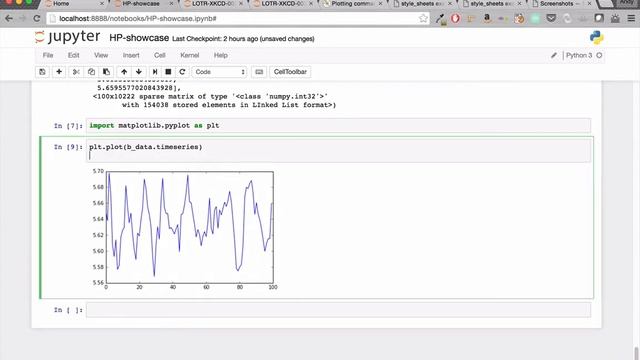Close the HP-showcase browser tab
Viewport: 640px width, 360px height.
pos(171,4)
